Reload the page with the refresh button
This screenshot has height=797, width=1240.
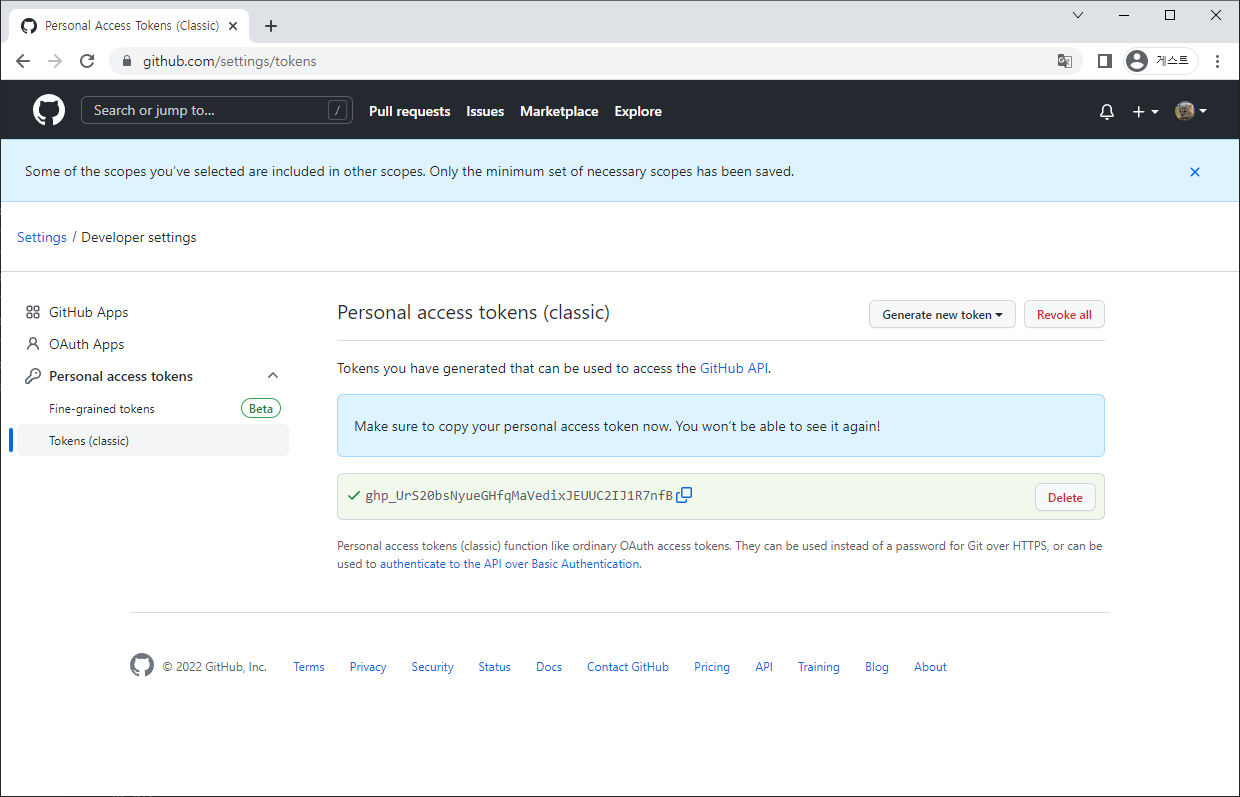87,61
